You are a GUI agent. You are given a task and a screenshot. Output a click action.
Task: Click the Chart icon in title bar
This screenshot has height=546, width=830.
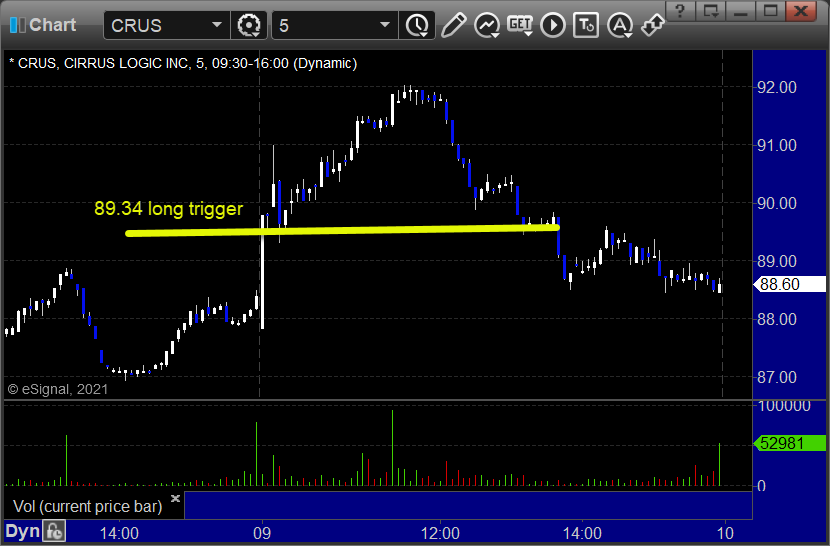click(x=17, y=25)
